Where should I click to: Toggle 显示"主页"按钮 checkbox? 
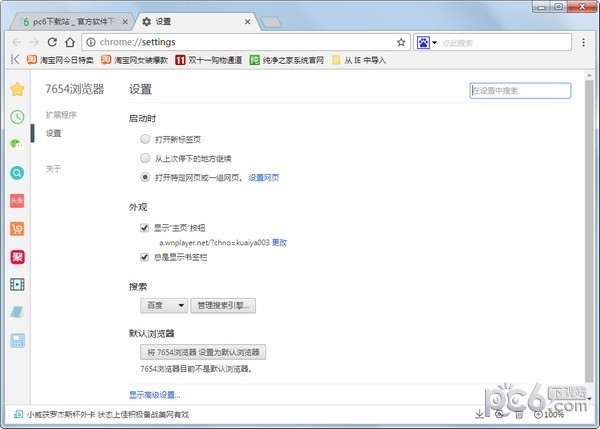click(144, 228)
